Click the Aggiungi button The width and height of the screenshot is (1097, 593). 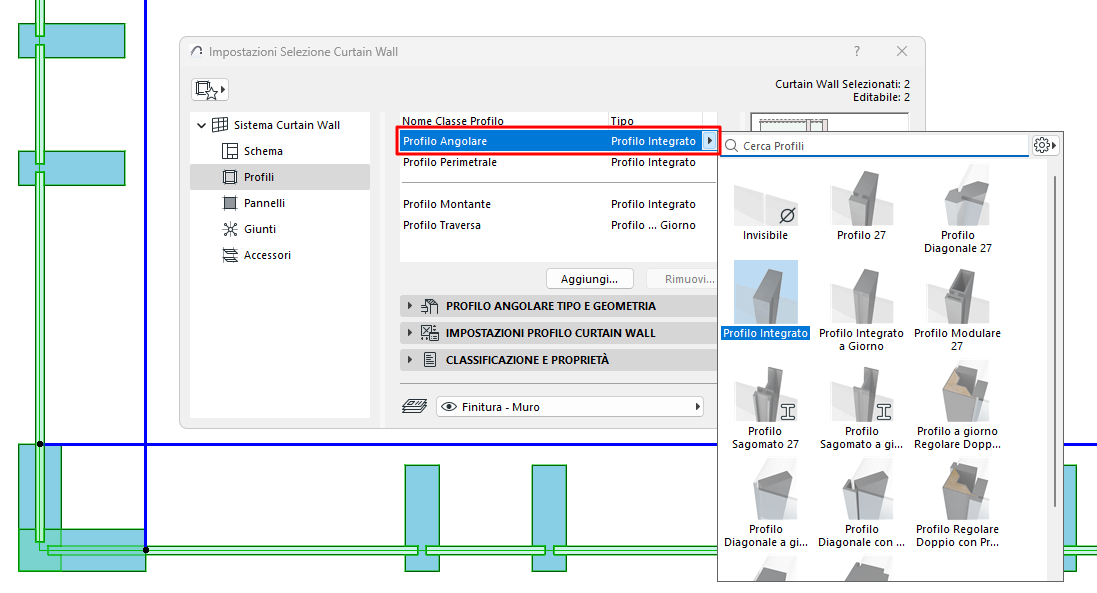(589, 279)
